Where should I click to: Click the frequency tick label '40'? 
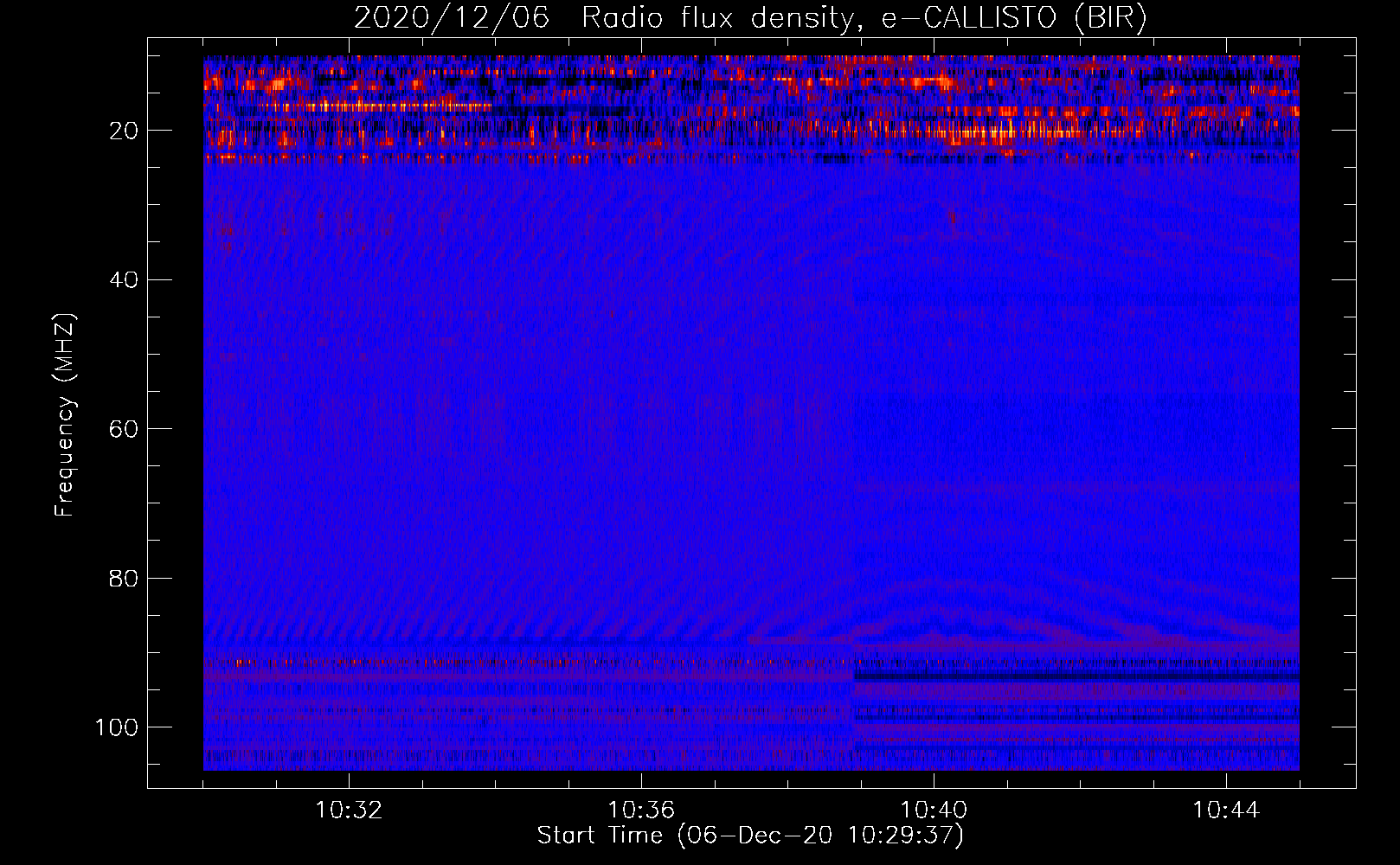(x=125, y=279)
